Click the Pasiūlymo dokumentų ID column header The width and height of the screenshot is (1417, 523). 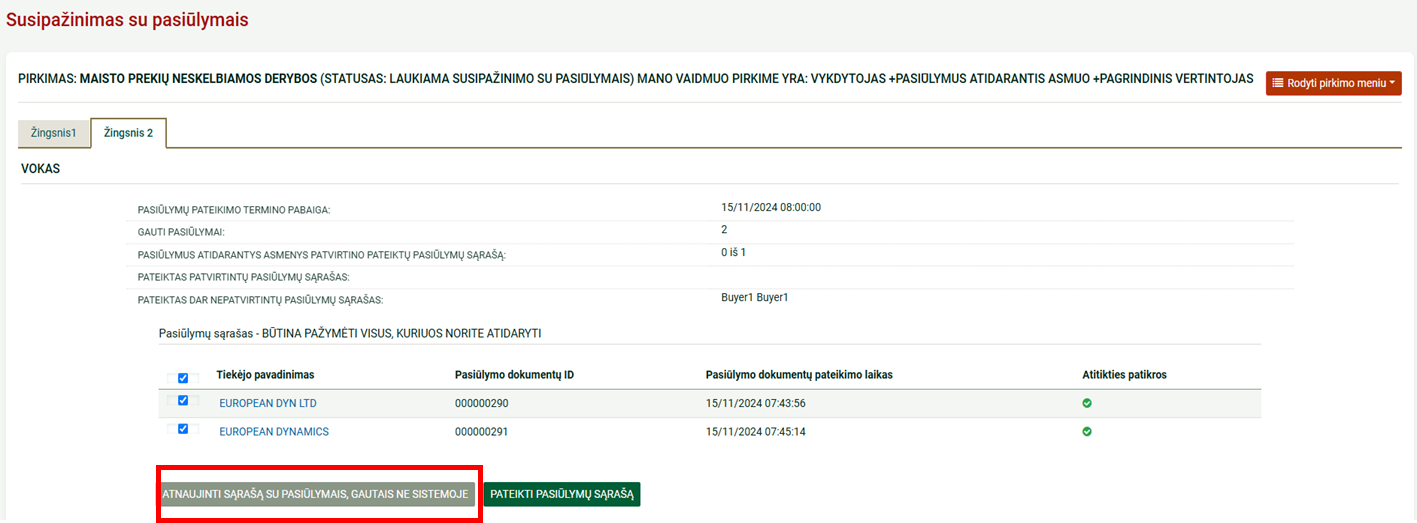click(x=514, y=375)
